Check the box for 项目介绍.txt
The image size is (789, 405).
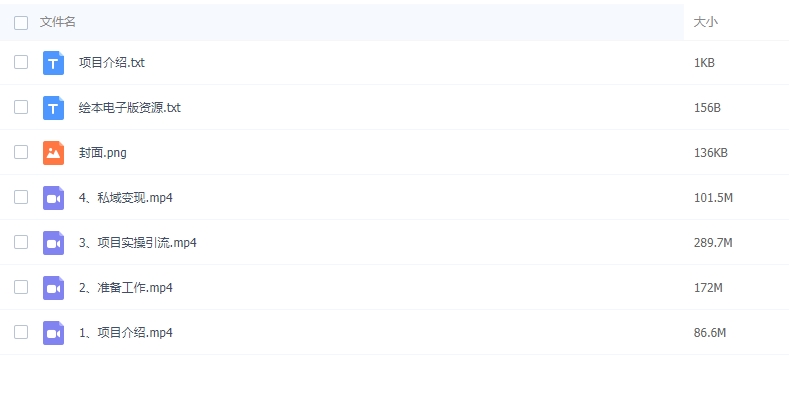point(21,62)
